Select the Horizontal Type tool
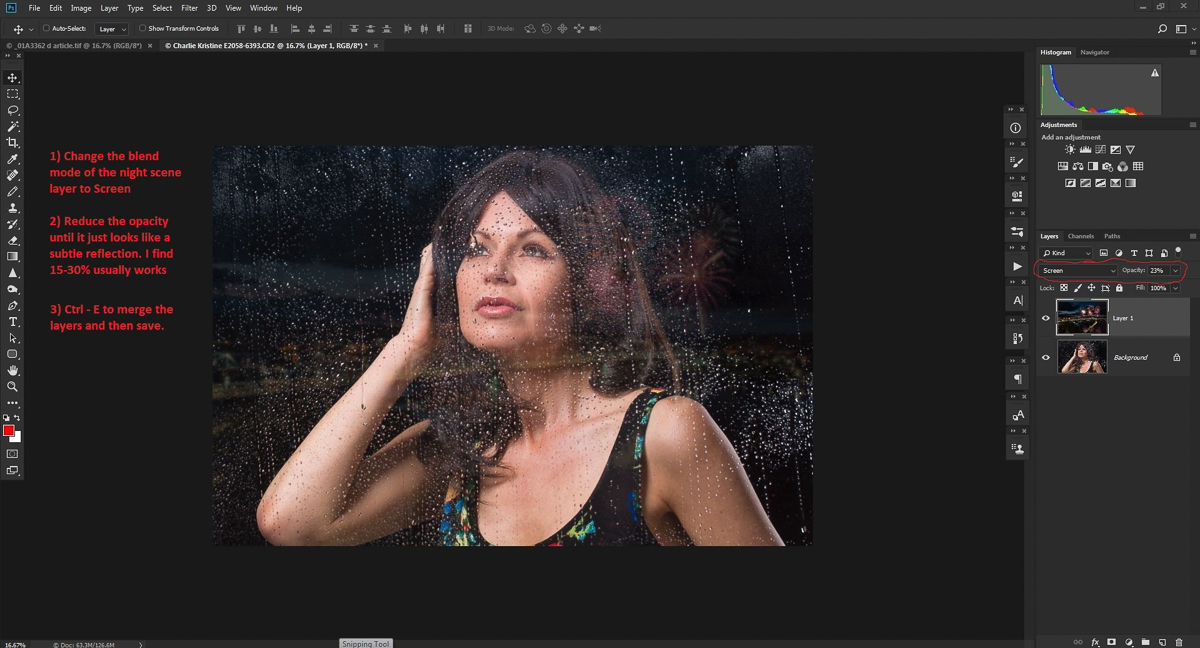Screen dimensions: 1200x648 (13, 322)
